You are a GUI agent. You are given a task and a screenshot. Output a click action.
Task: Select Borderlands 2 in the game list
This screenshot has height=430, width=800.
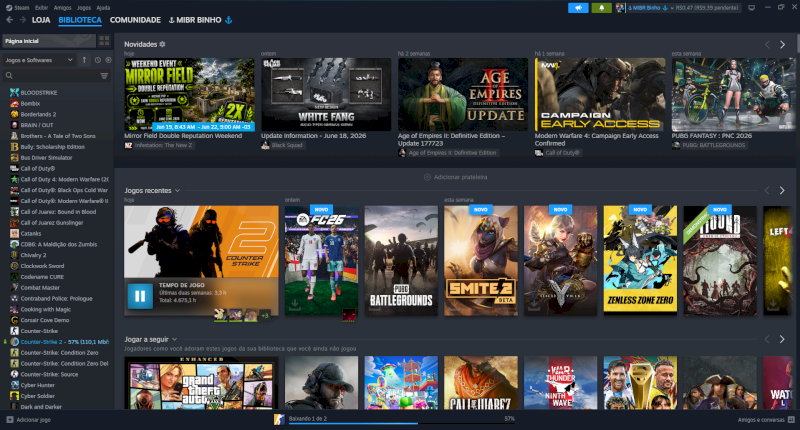[x=38, y=114]
